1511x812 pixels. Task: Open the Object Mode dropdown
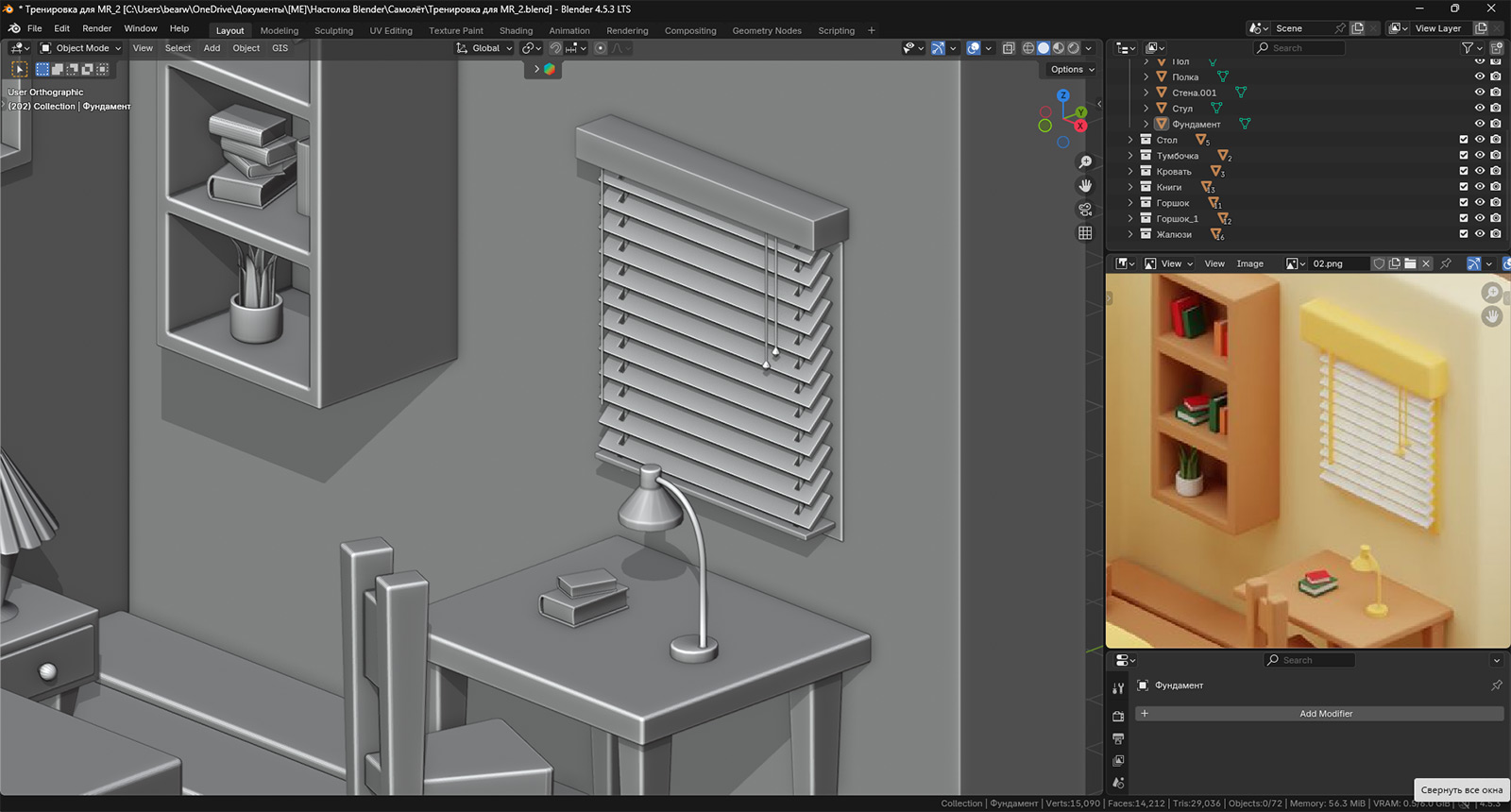tap(81, 48)
